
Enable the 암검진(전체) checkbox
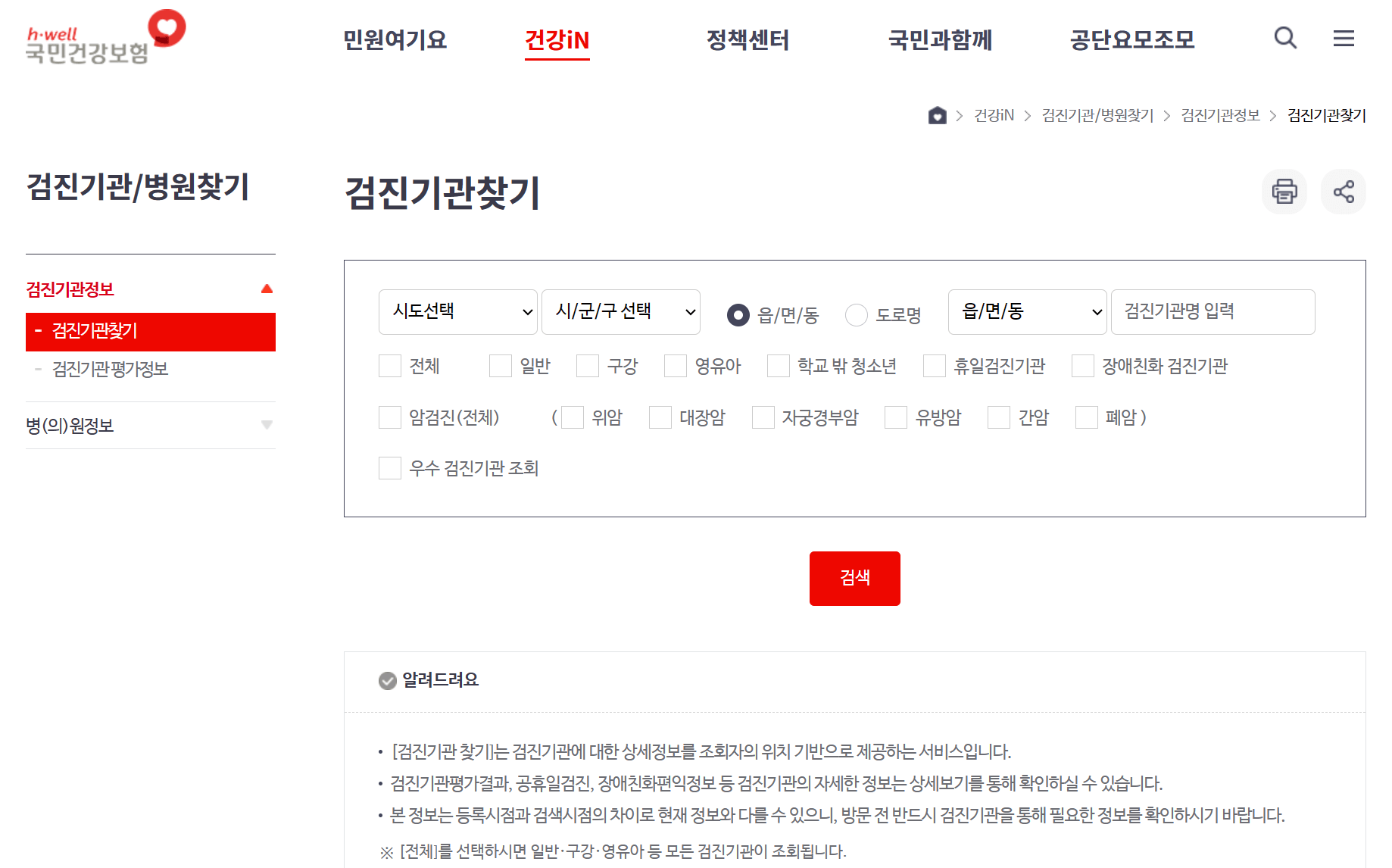click(x=389, y=417)
